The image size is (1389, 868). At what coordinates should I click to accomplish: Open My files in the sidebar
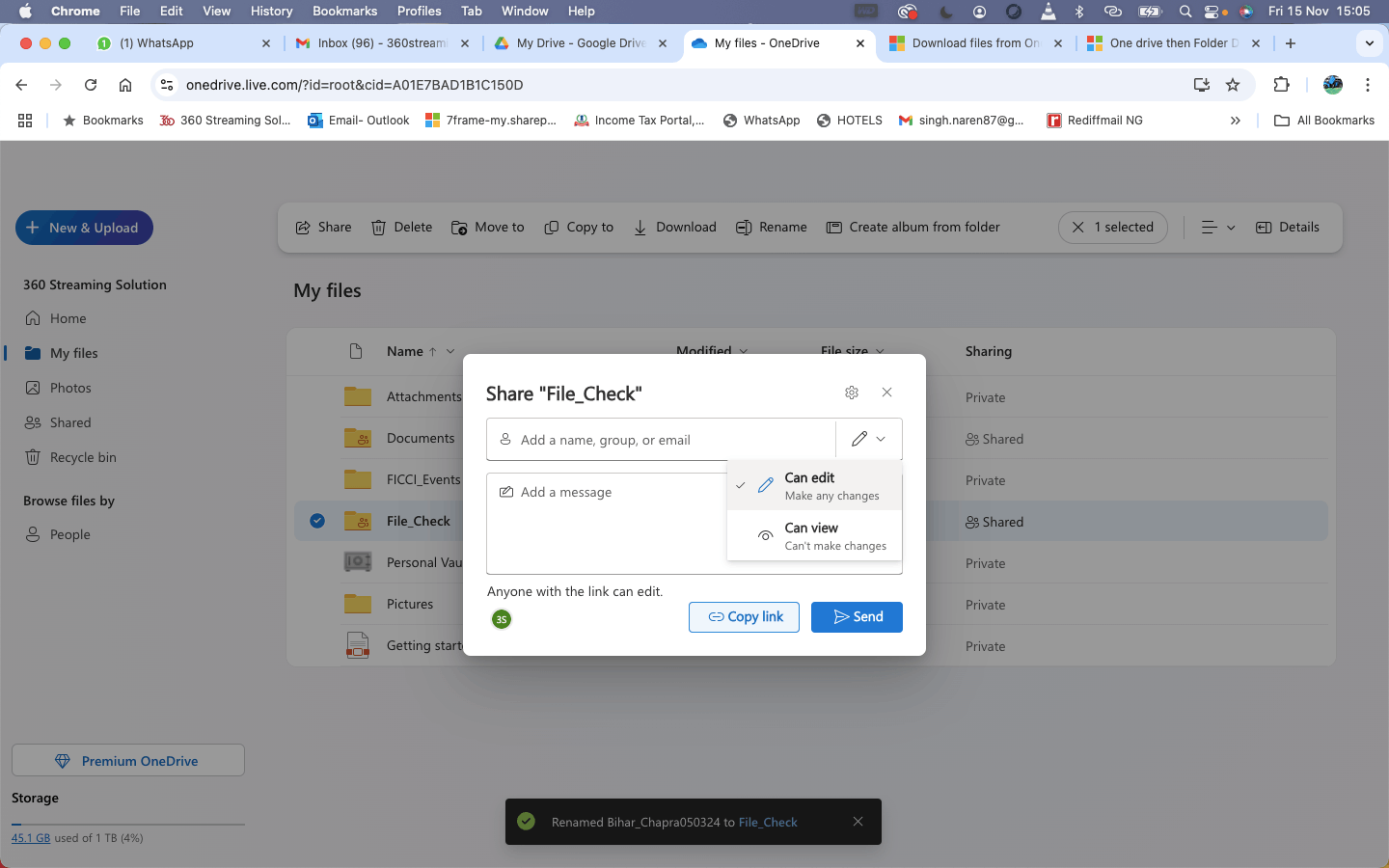coord(73,353)
